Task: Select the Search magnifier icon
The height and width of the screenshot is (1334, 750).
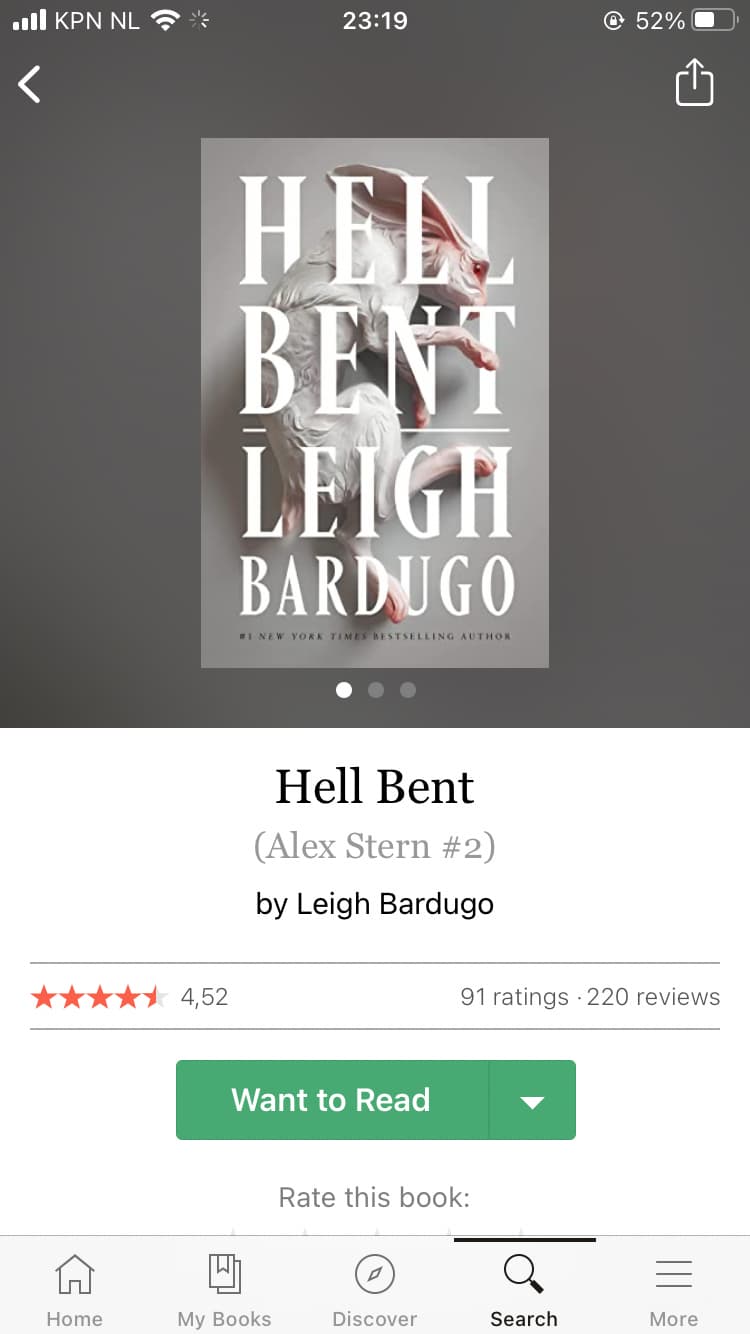Action: [523, 1273]
